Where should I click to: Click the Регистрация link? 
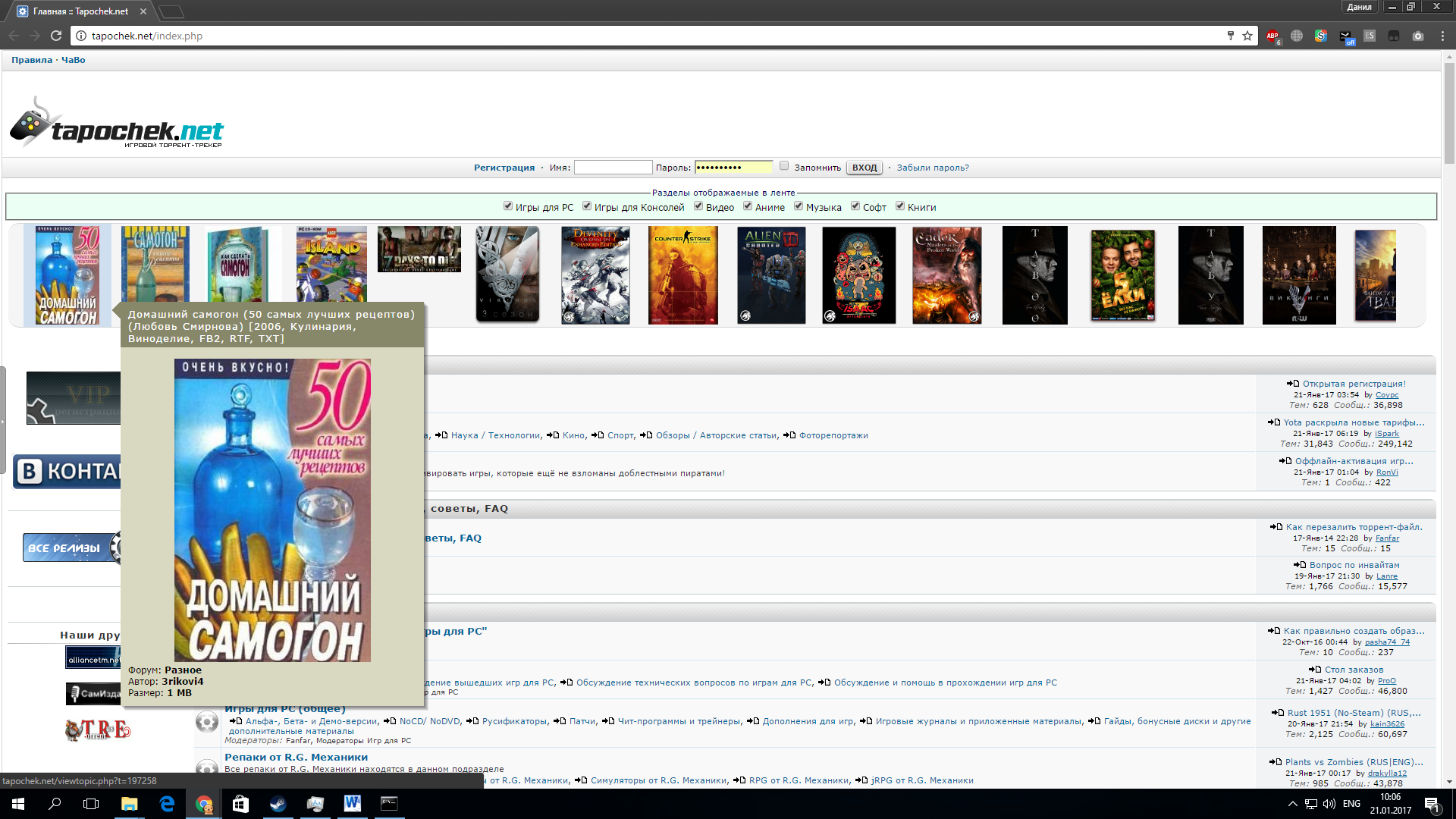point(504,168)
